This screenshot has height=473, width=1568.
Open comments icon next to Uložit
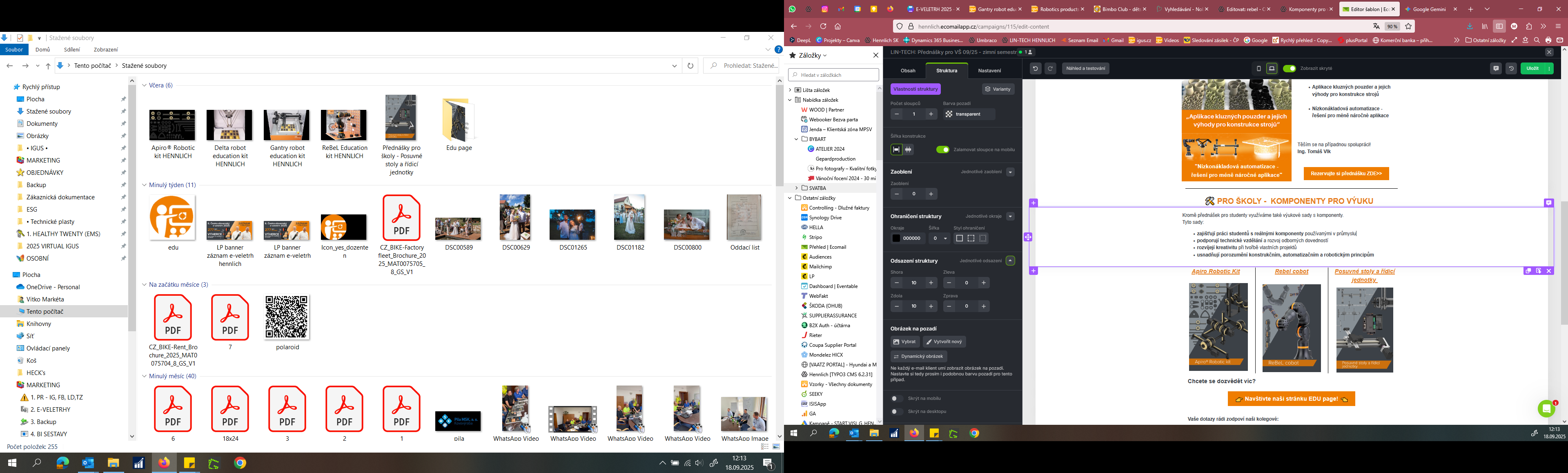point(1496,69)
